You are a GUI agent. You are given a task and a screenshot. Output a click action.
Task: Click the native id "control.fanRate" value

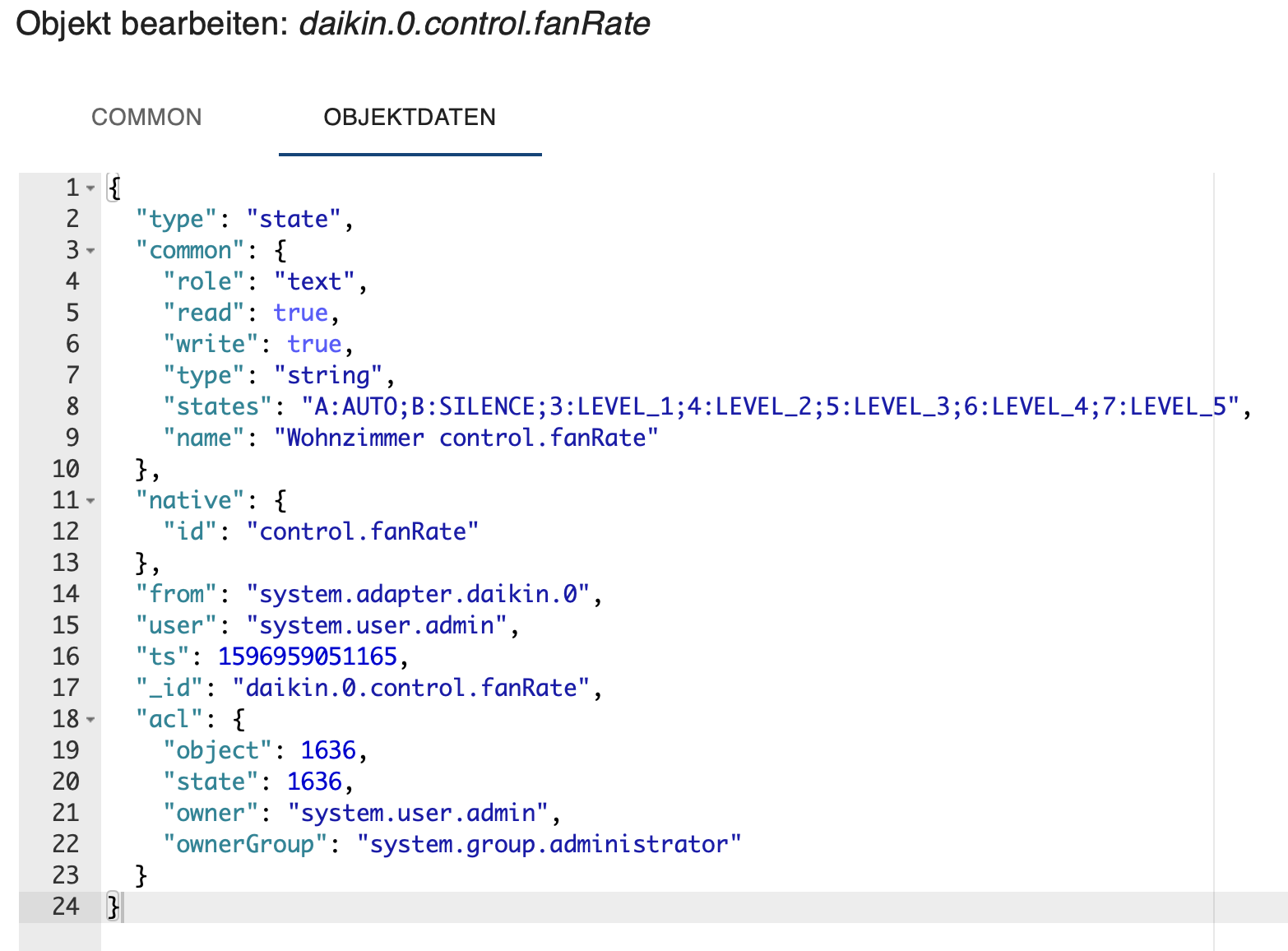pos(362,531)
